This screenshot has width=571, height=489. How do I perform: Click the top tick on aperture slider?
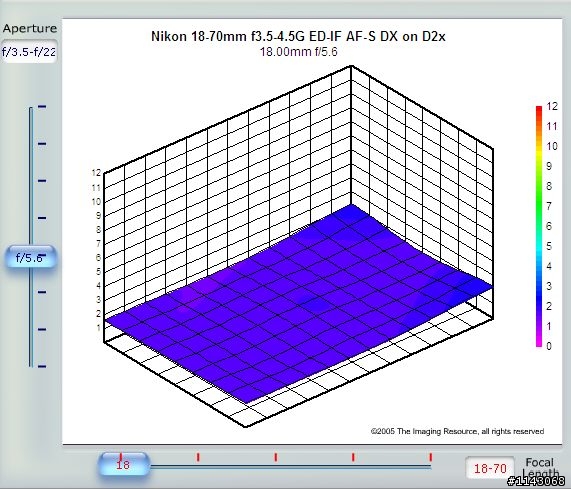click(x=42, y=107)
